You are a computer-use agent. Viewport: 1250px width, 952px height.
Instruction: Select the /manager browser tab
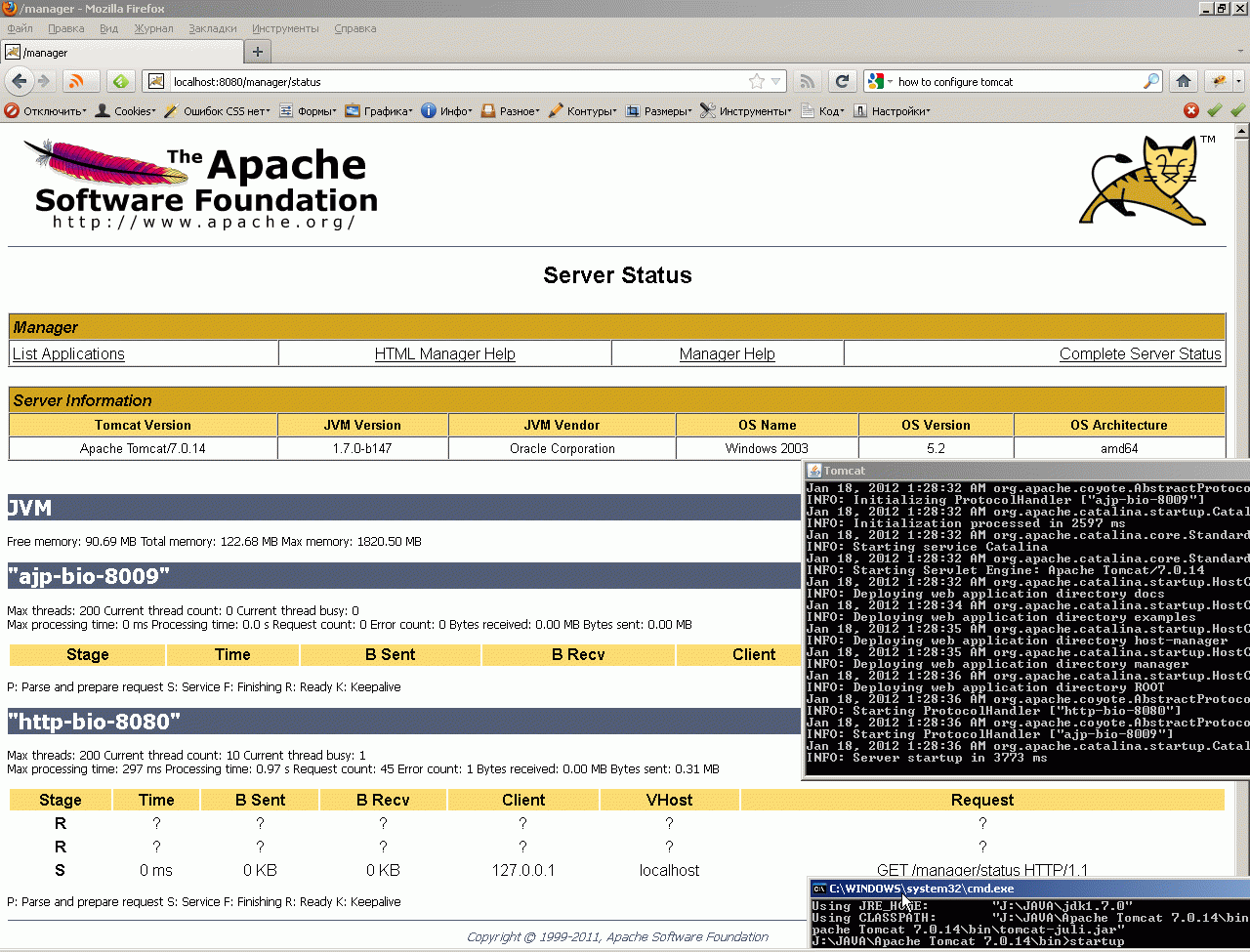pos(121,53)
